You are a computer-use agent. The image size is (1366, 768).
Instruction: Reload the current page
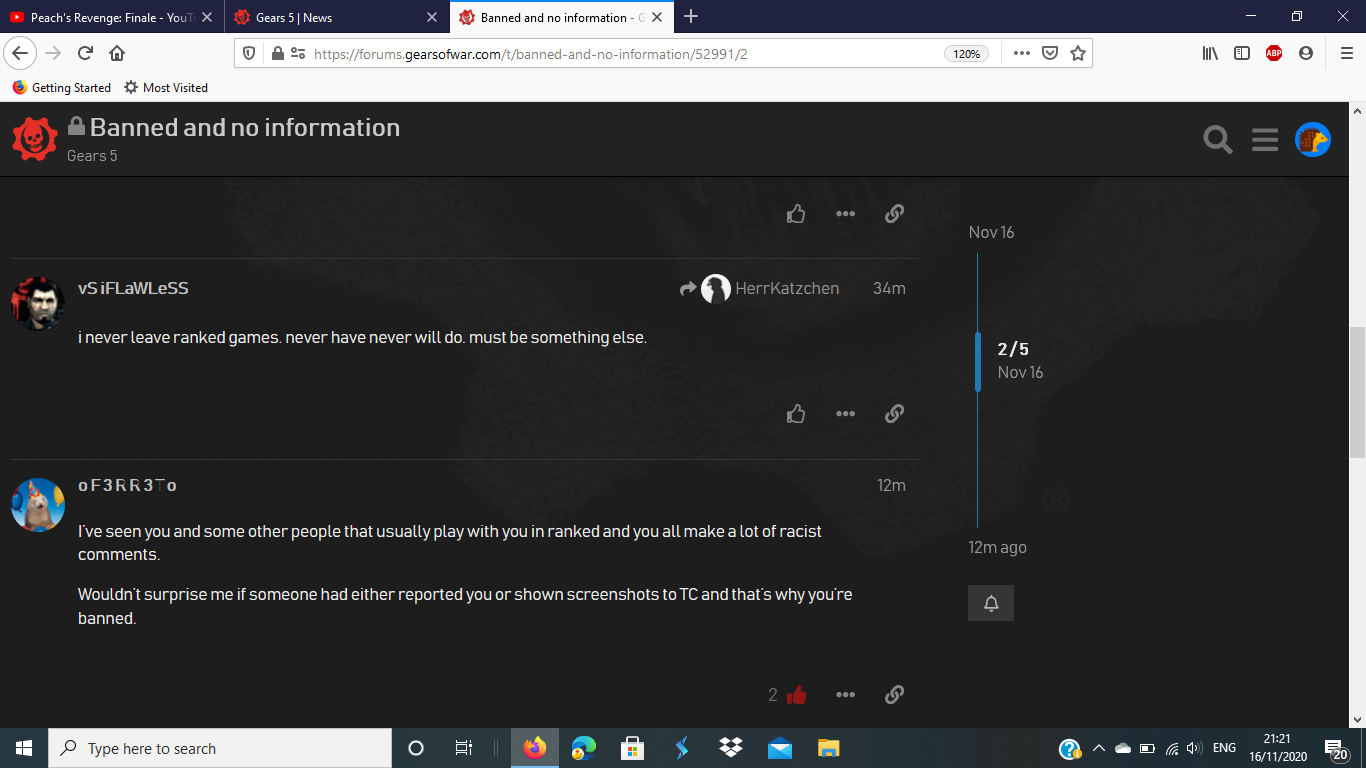[x=85, y=54]
